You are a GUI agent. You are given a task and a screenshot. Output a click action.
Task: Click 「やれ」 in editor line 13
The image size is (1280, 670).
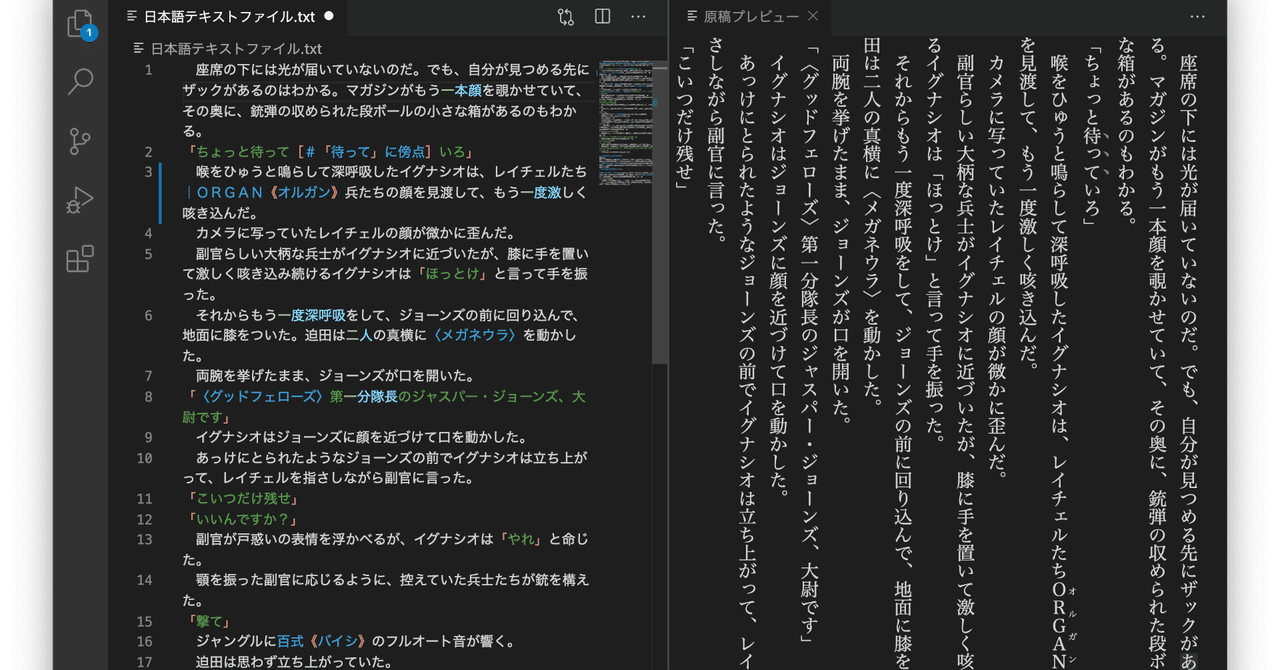coord(522,539)
